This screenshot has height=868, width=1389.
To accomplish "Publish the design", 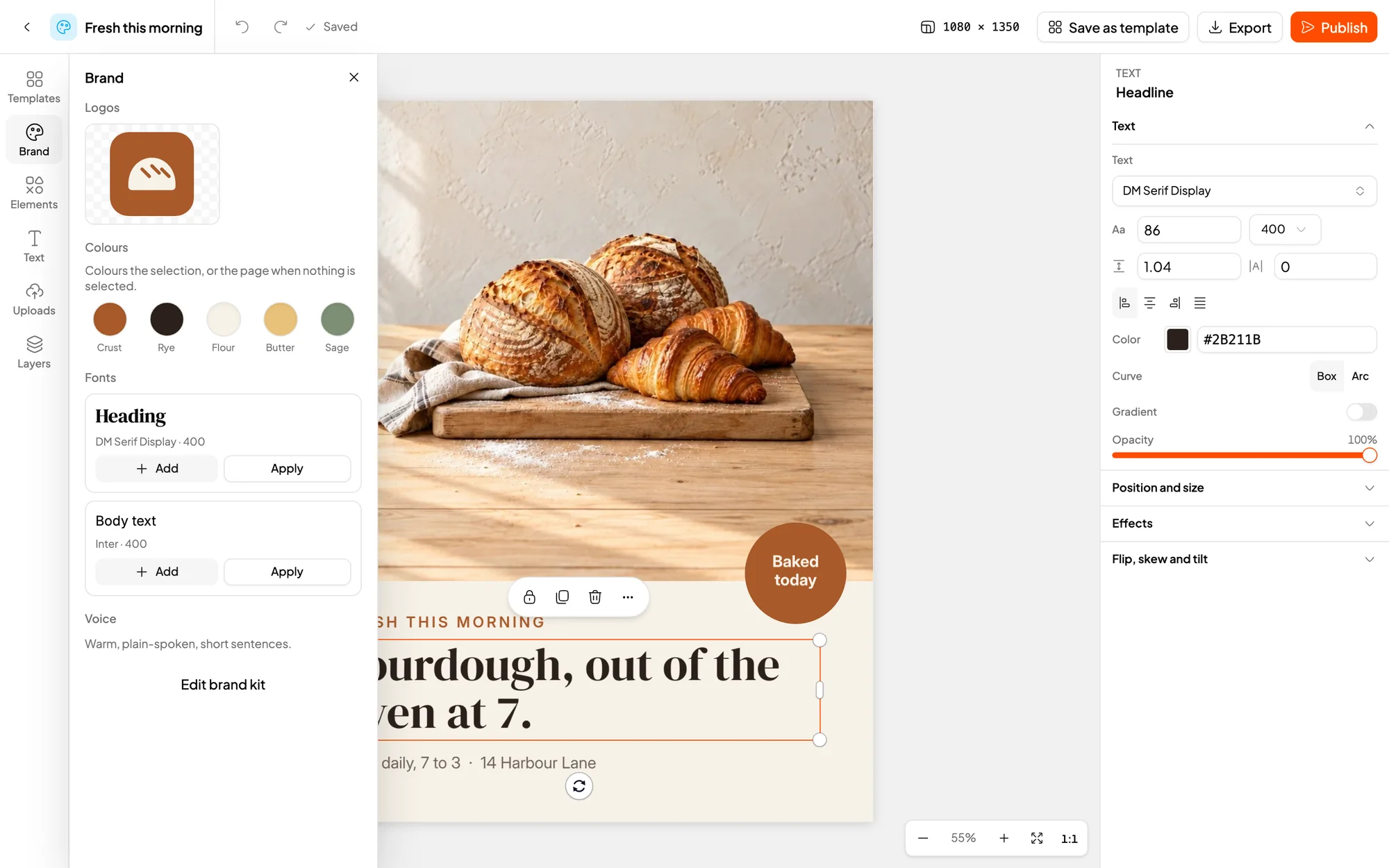I will point(1333,27).
